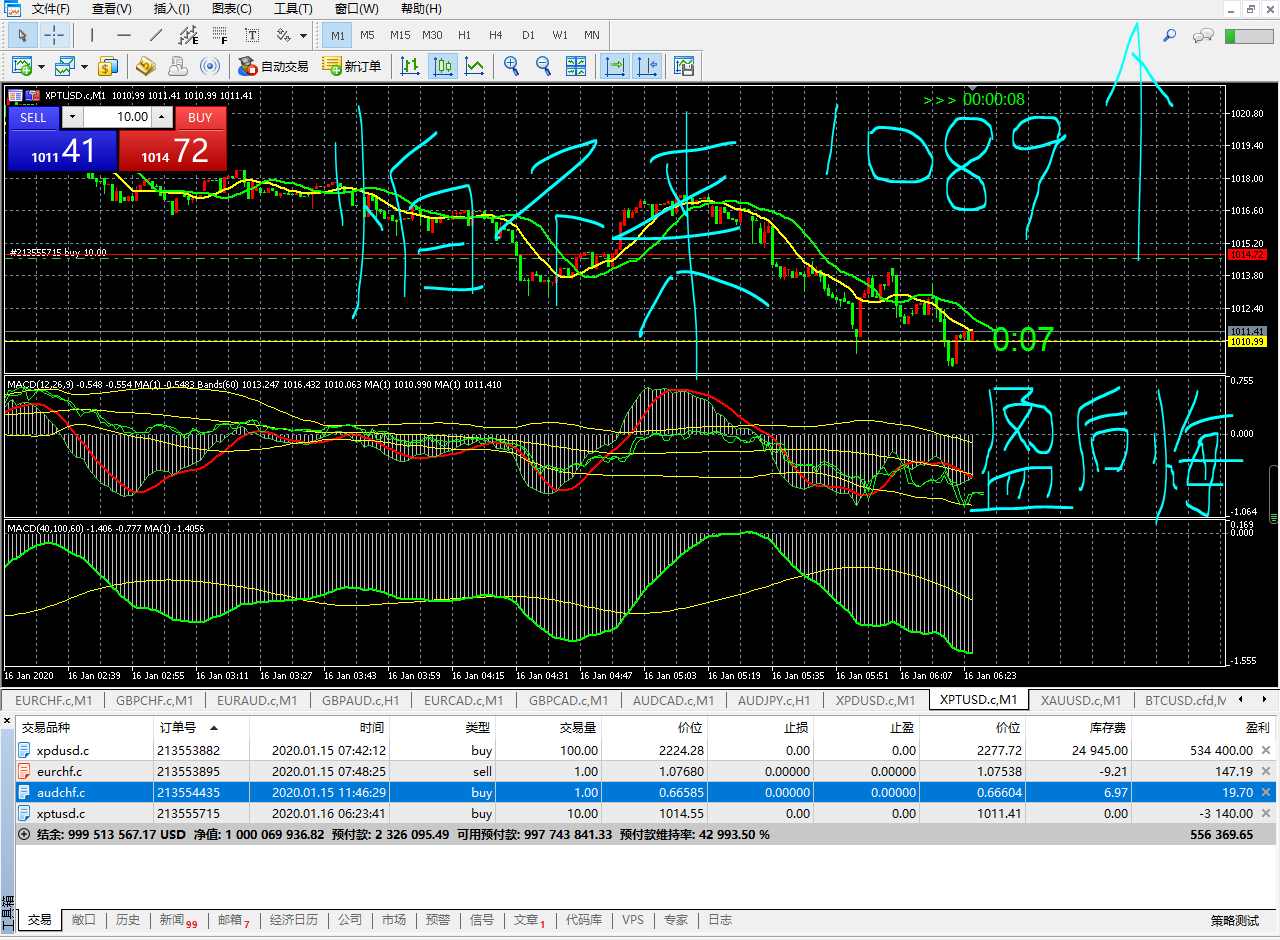Switch to the EURCHF.c,M1 chart tab

[54, 700]
